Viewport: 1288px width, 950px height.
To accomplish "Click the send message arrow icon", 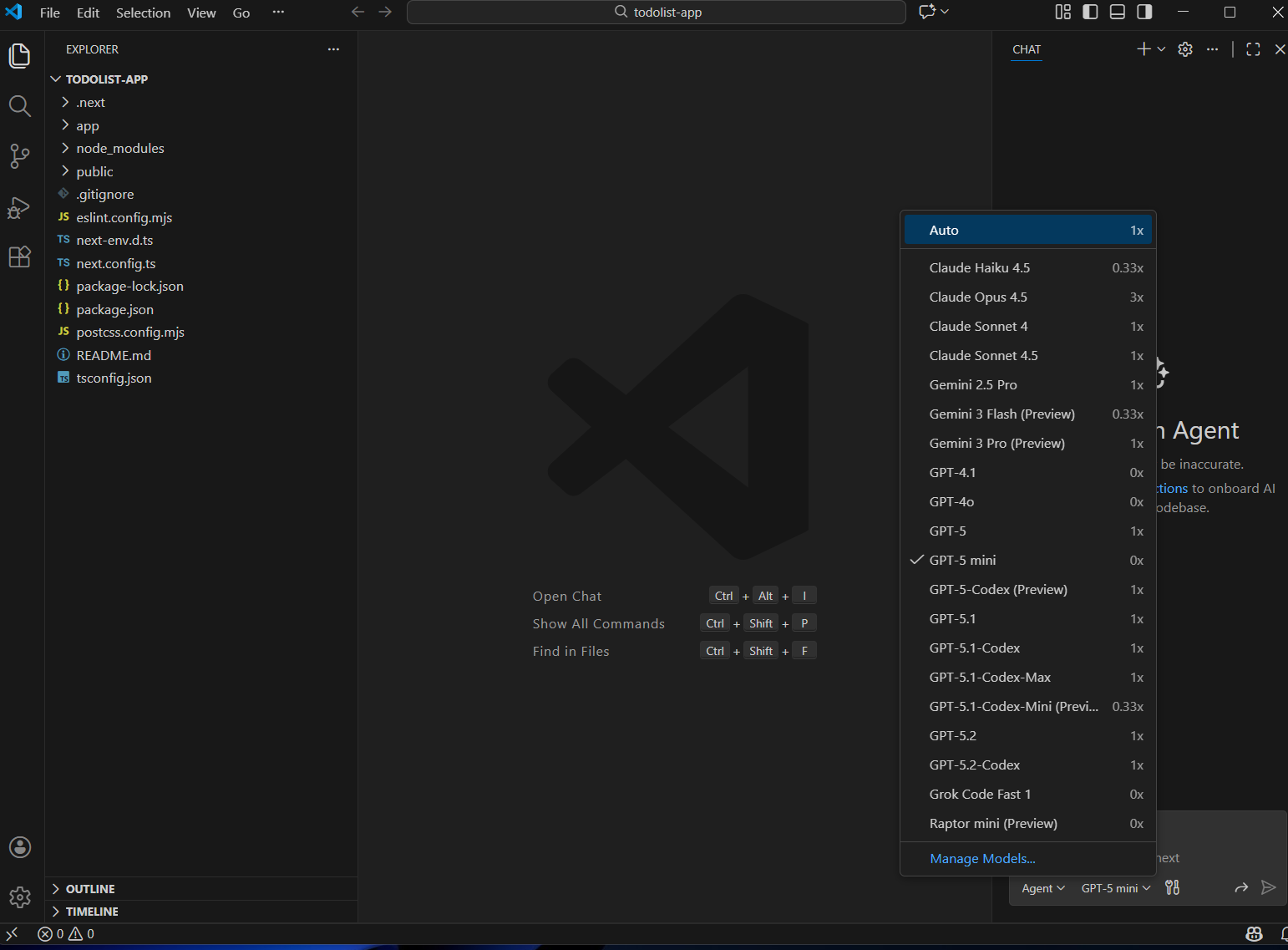I will click(1268, 887).
